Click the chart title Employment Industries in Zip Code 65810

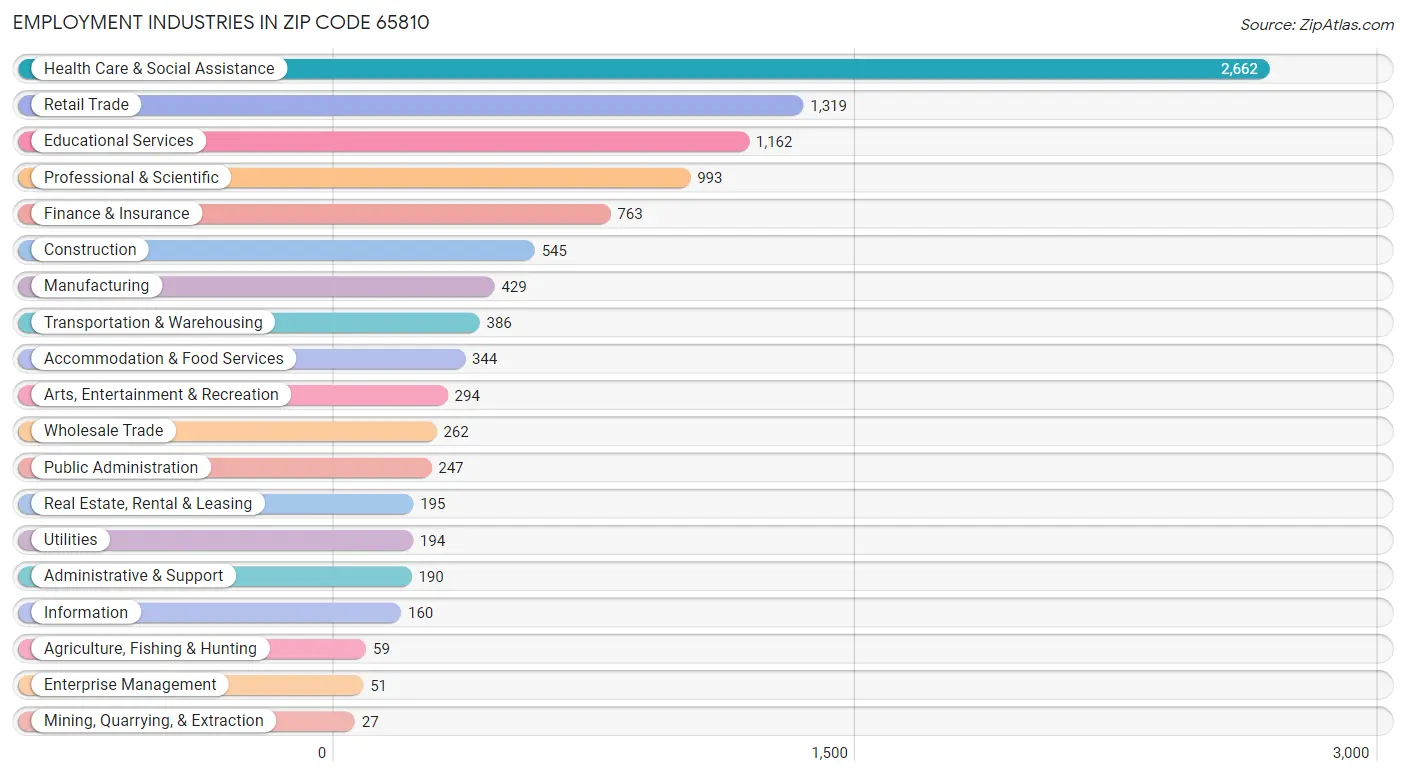click(221, 22)
